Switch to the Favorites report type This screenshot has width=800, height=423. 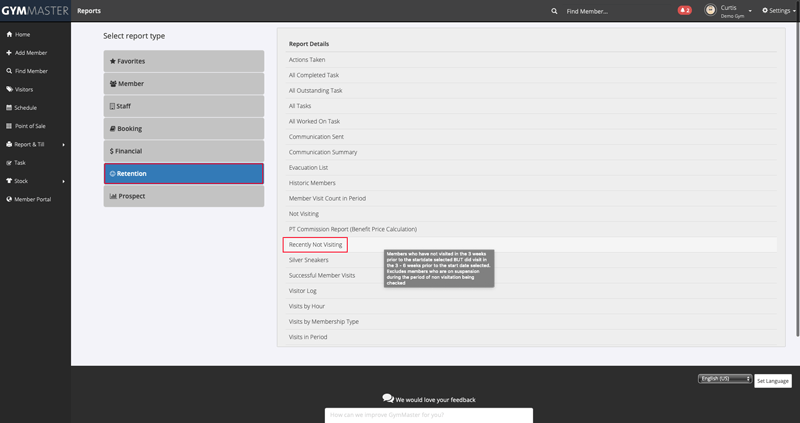tap(184, 61)
